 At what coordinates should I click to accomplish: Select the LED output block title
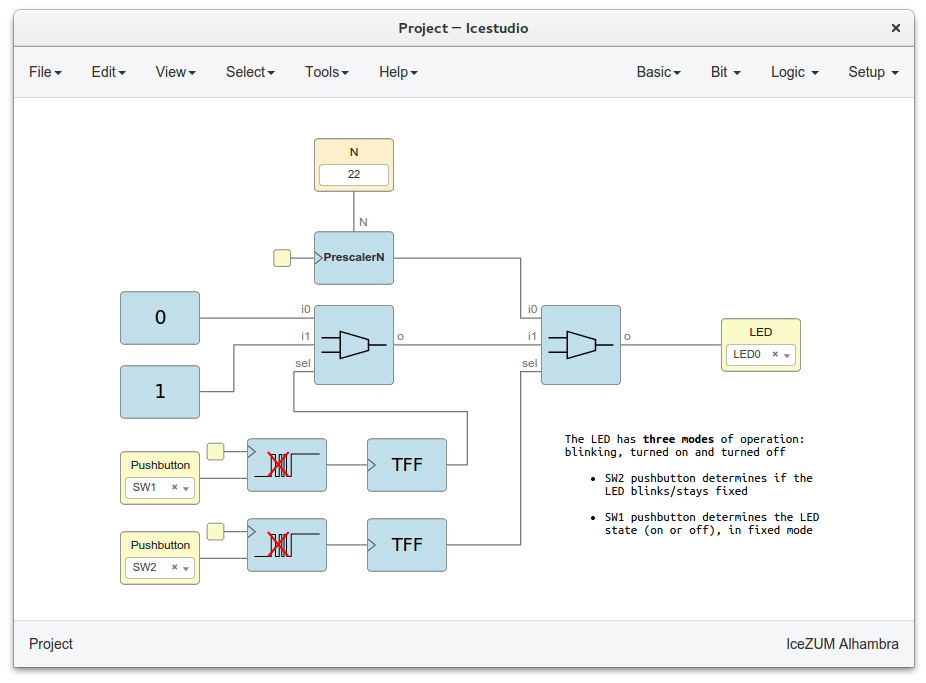tap(761, 332)
